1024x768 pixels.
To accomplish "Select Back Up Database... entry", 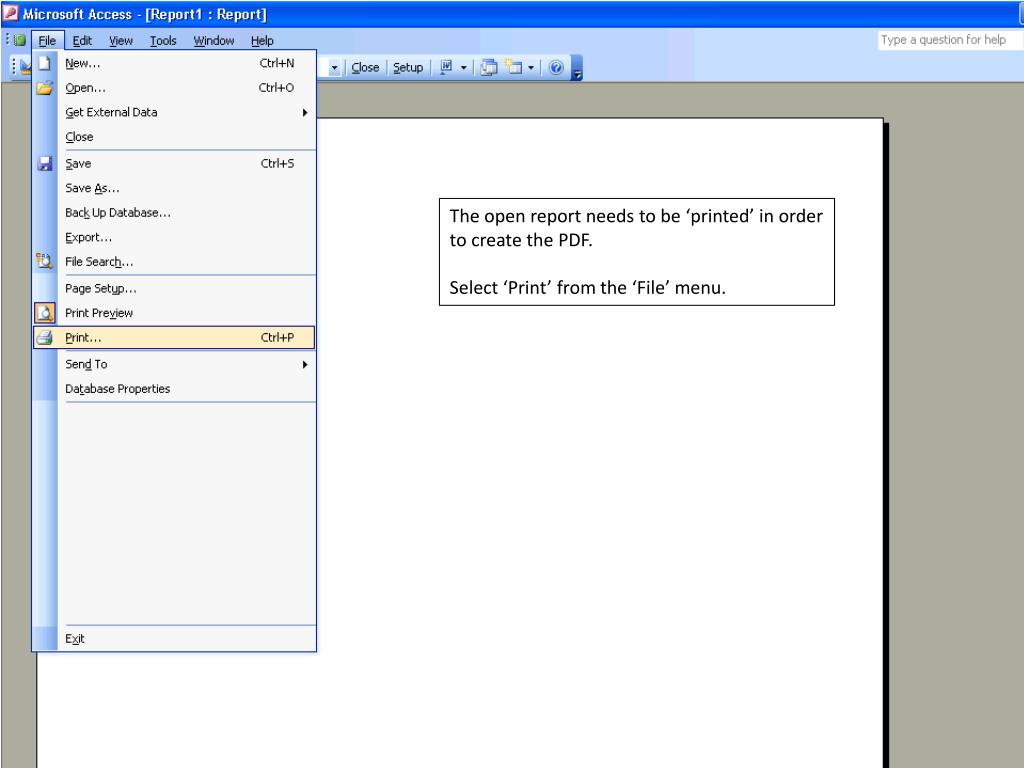I will 174,213.
